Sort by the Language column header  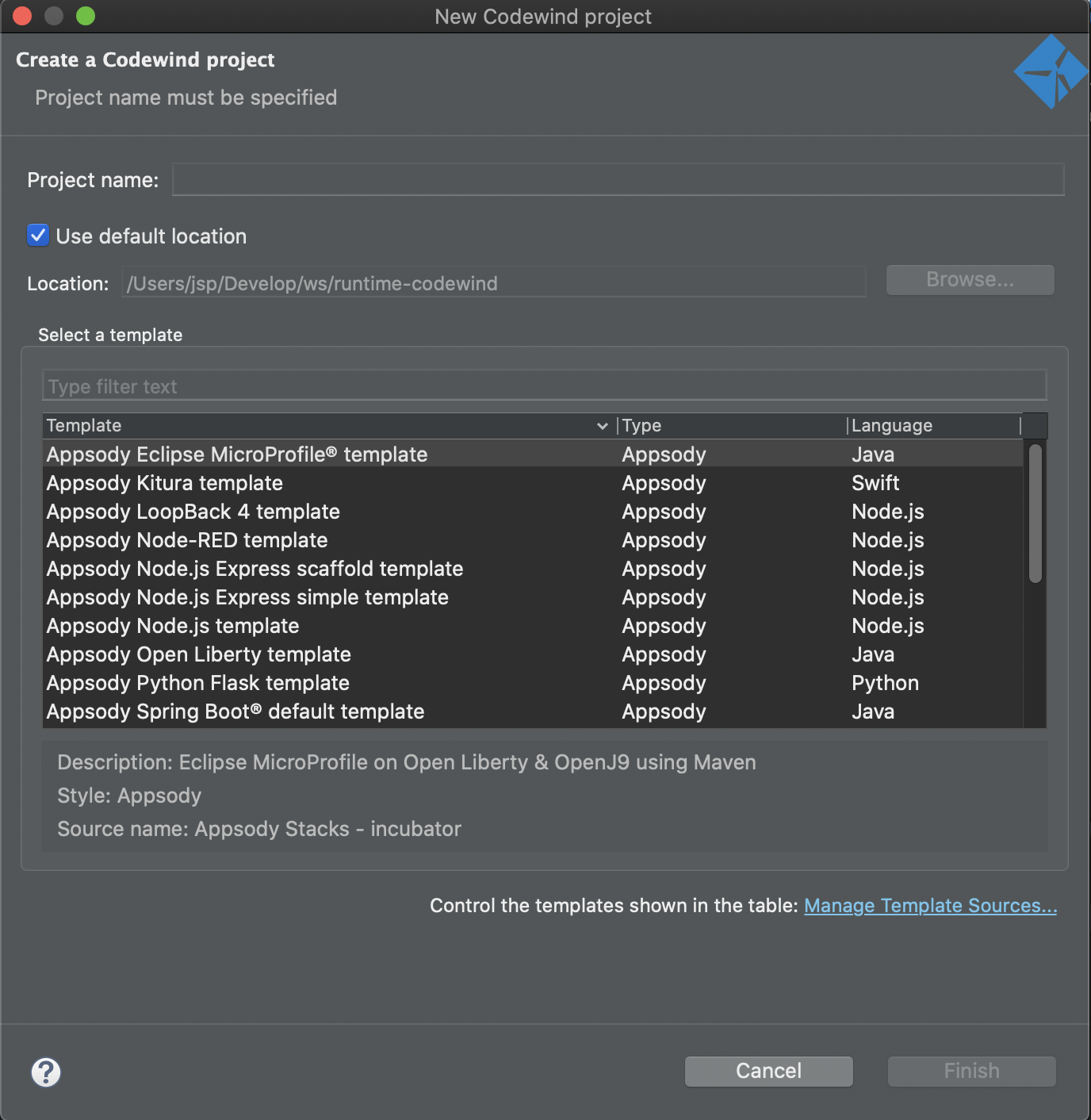coord(934,426)
